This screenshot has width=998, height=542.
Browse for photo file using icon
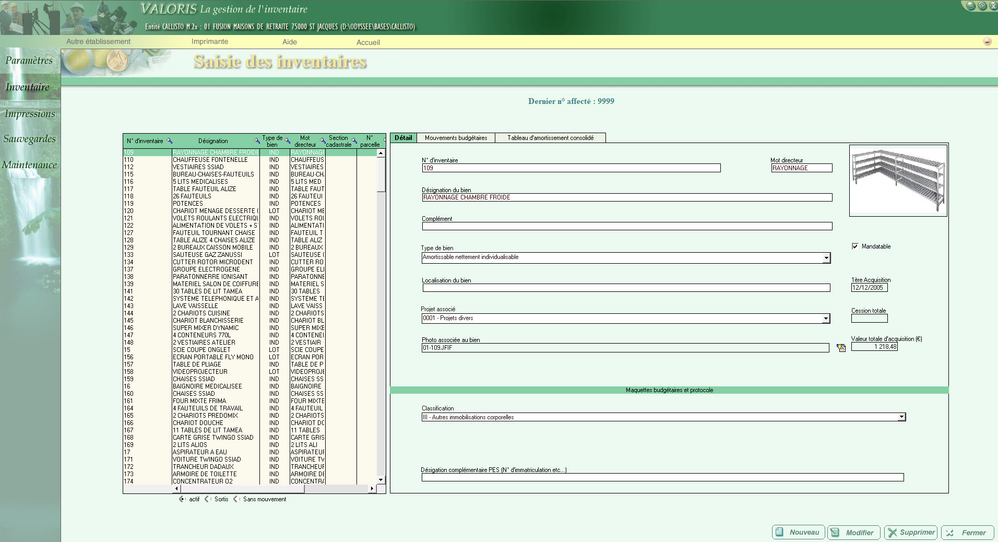(841, 348)
